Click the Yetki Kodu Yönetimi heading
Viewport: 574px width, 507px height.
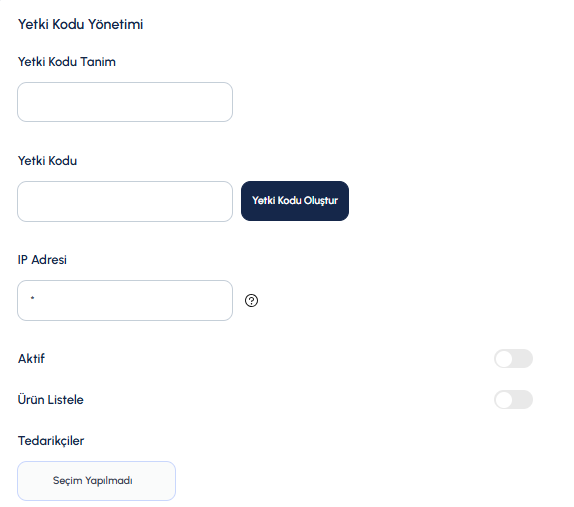coord(81,24)
